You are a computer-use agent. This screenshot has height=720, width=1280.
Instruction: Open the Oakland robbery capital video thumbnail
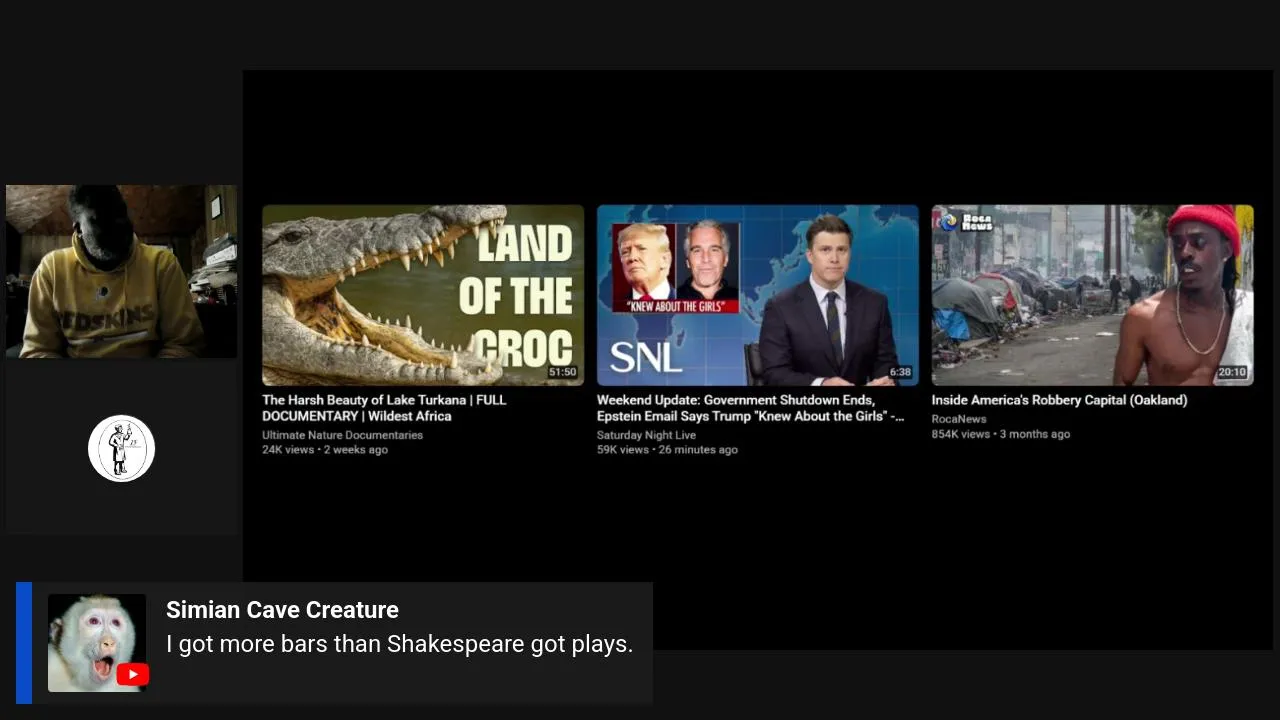(x=1092, y=295)
